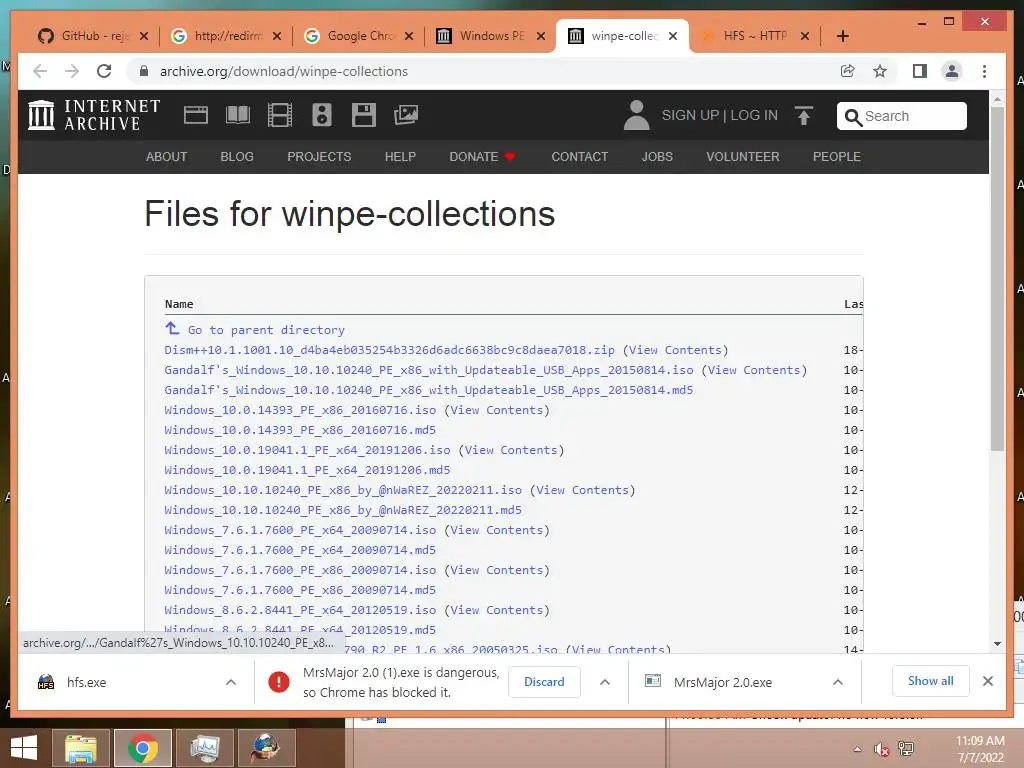Click the site lock icon
1024x768 pixels.
tap(144, 71)
